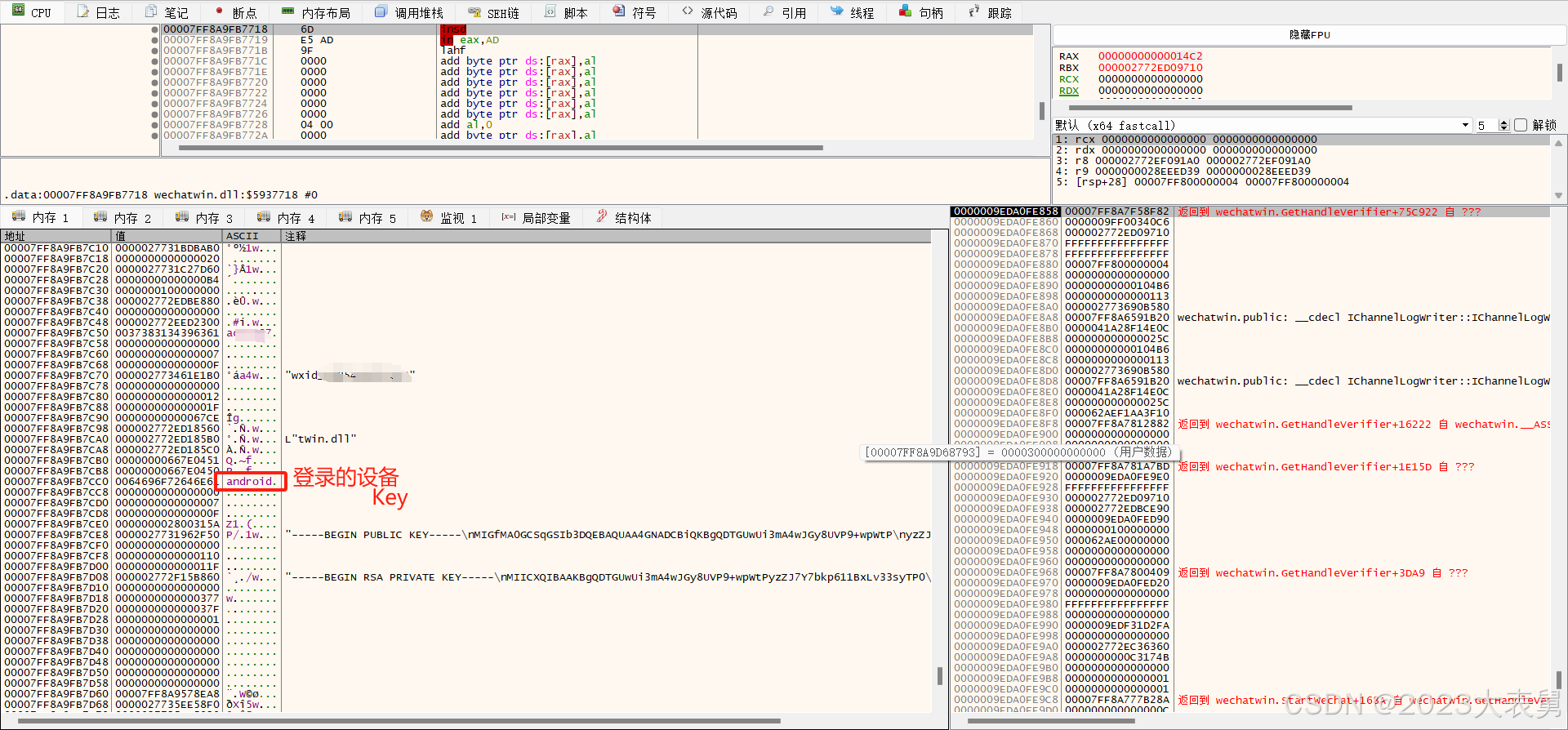Click the disassembly vertical scrollbar thumb
The image size is (1568, 730).
point(1041,110)
